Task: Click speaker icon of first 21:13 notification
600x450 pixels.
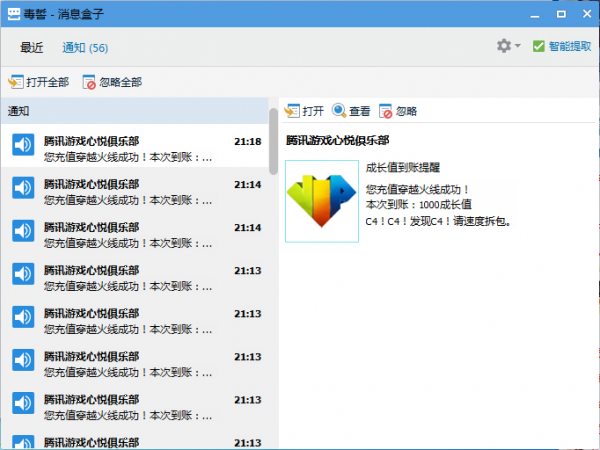Action: [x=23, y=274]
